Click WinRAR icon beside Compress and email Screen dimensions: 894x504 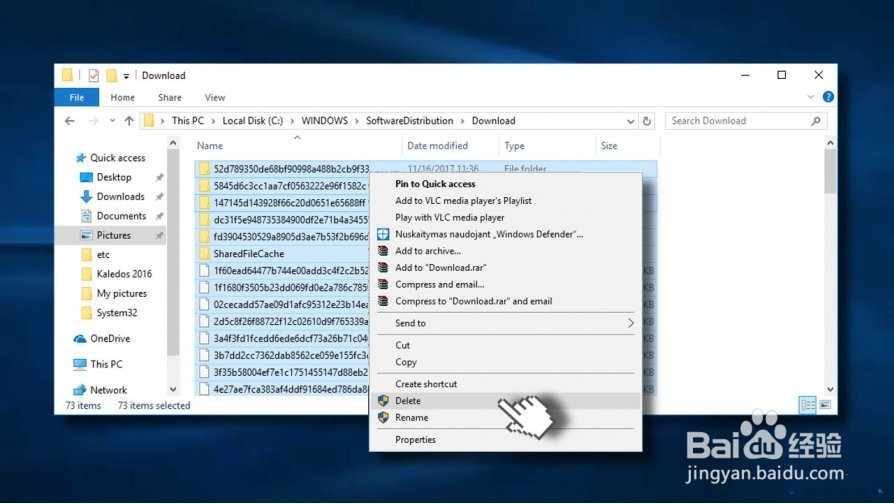pyautogui.click(x=383, y=284)
